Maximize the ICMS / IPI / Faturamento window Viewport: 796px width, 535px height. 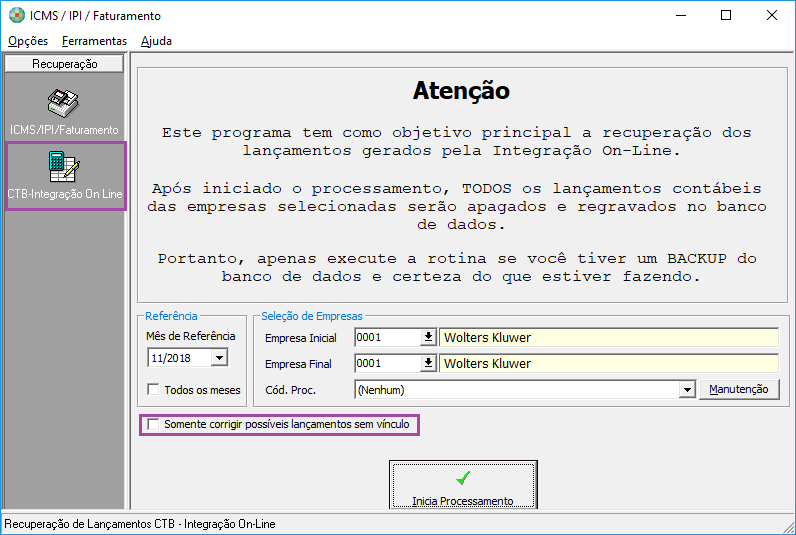tap(726, 15)
